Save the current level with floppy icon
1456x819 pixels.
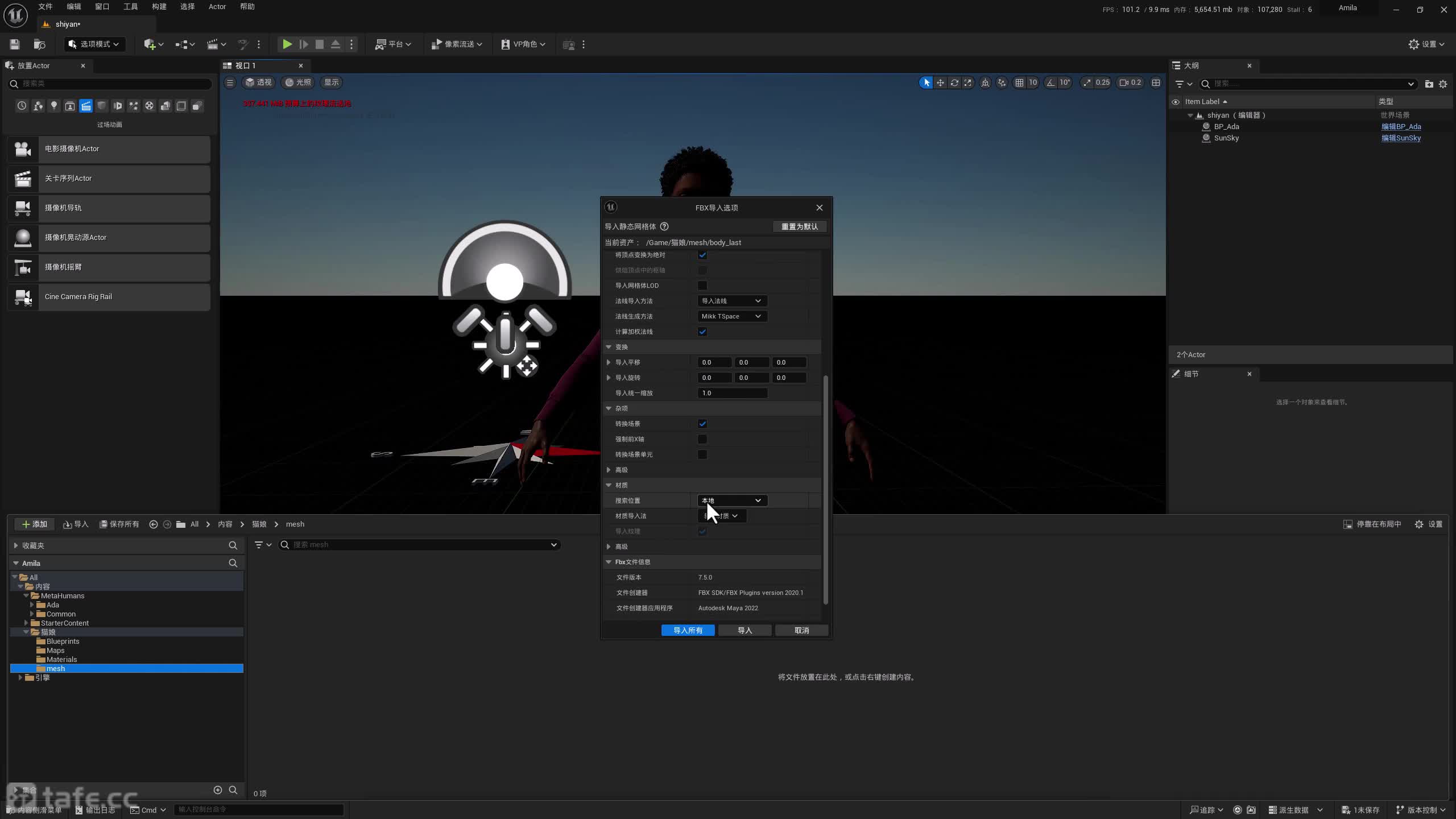(x=15, y=44)
